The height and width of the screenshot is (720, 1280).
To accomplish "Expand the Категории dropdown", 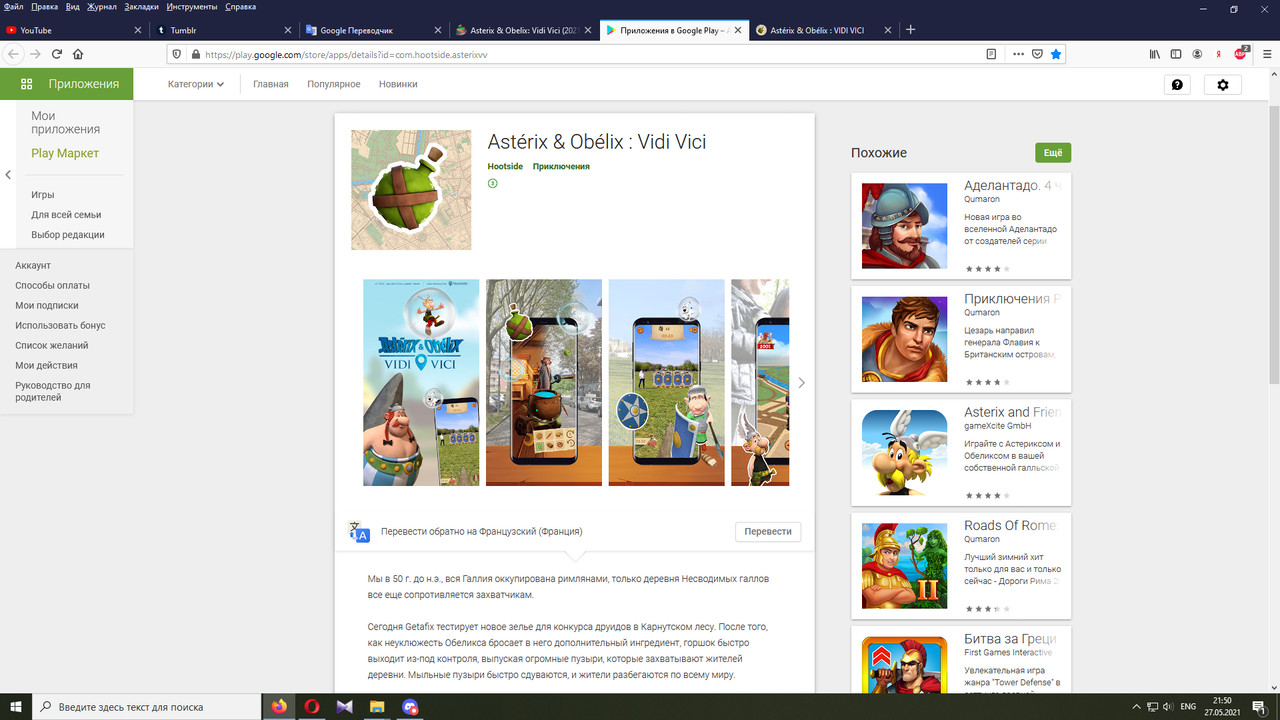I will click(196, 84).
